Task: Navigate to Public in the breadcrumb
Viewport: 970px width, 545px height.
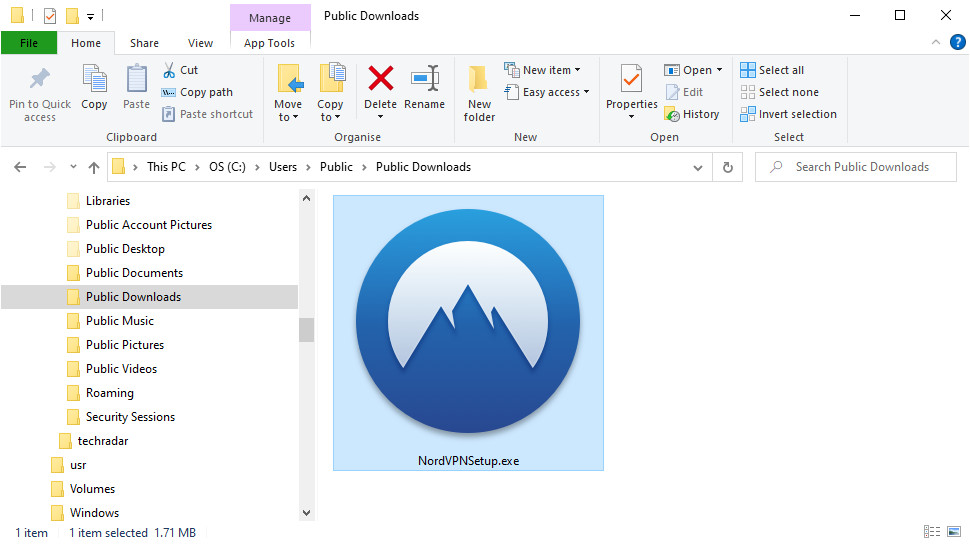Action: click(x=336, y=167)
